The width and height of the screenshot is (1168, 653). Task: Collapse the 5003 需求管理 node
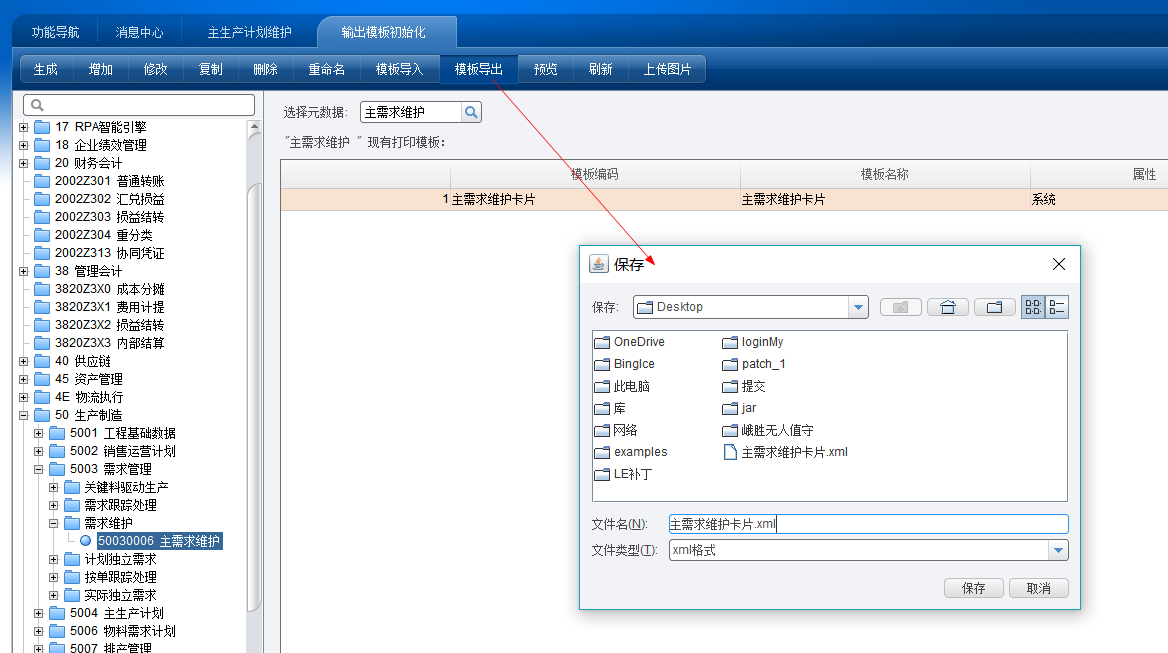(x=39, y=470)
